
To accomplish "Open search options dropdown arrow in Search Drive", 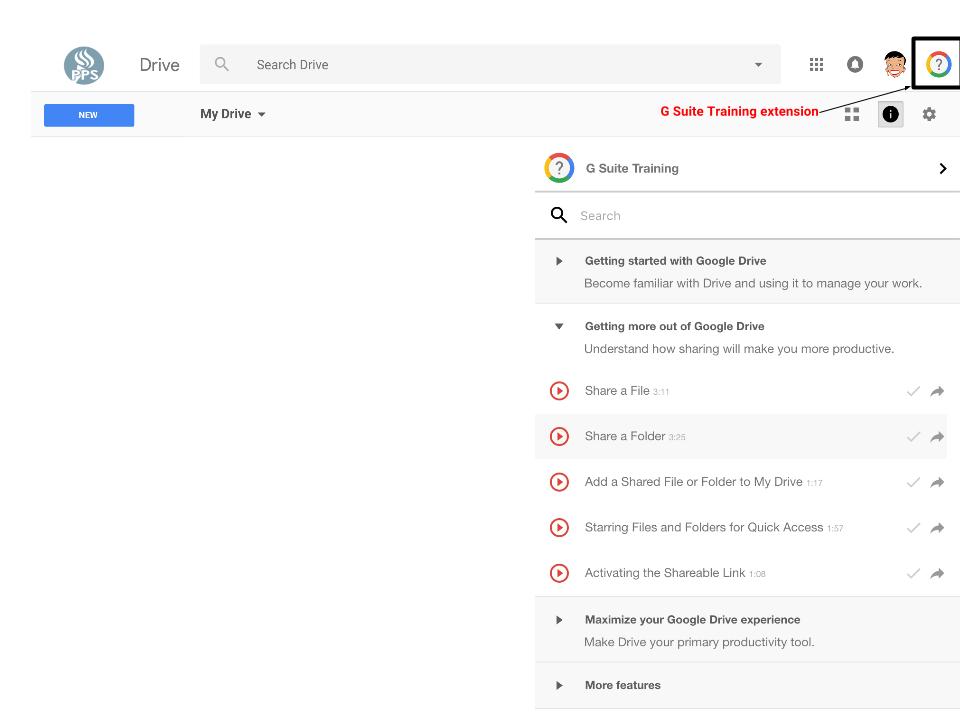I will click(x=758, y=65).
